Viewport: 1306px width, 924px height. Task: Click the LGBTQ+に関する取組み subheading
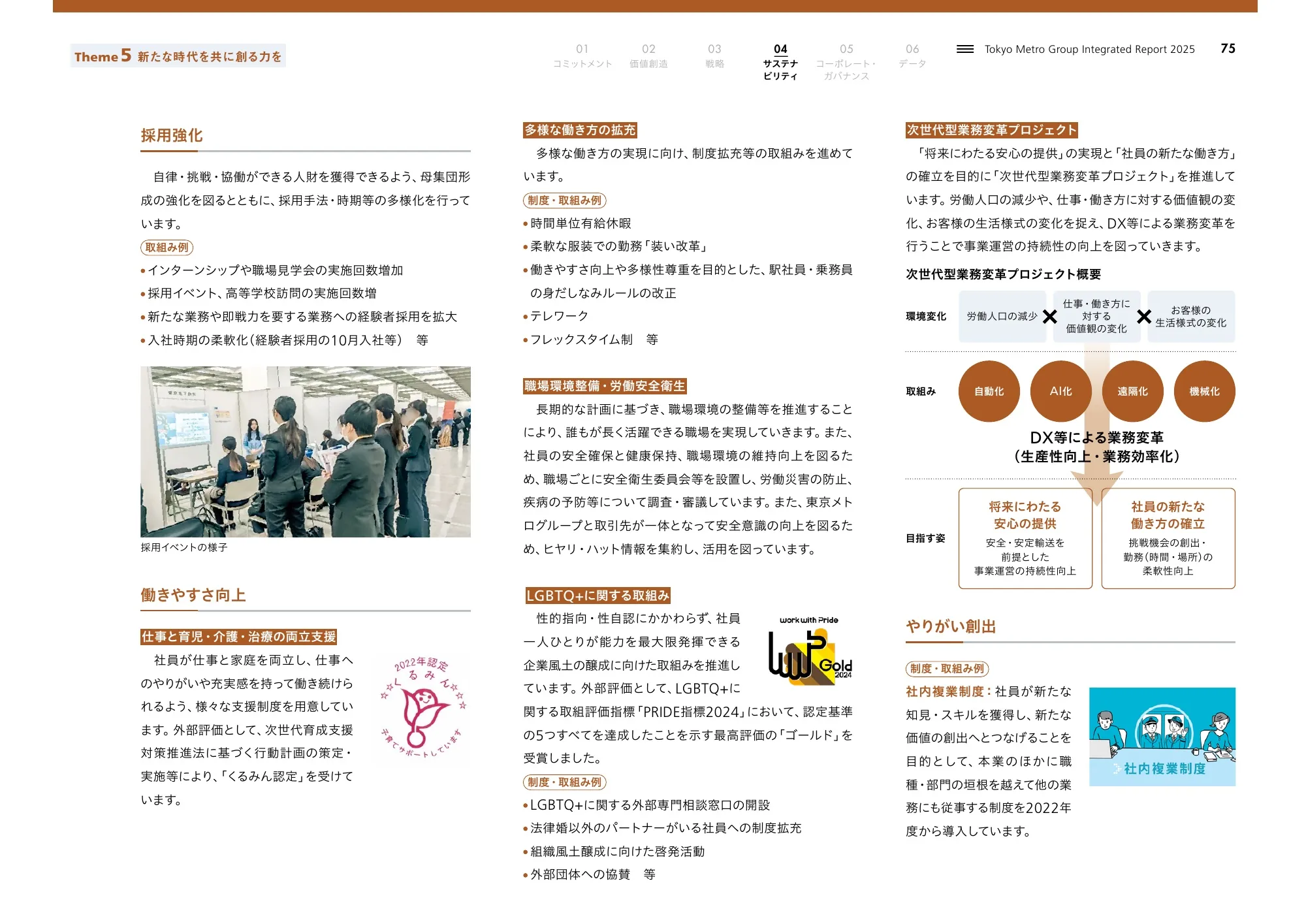(x=598, y=595)
